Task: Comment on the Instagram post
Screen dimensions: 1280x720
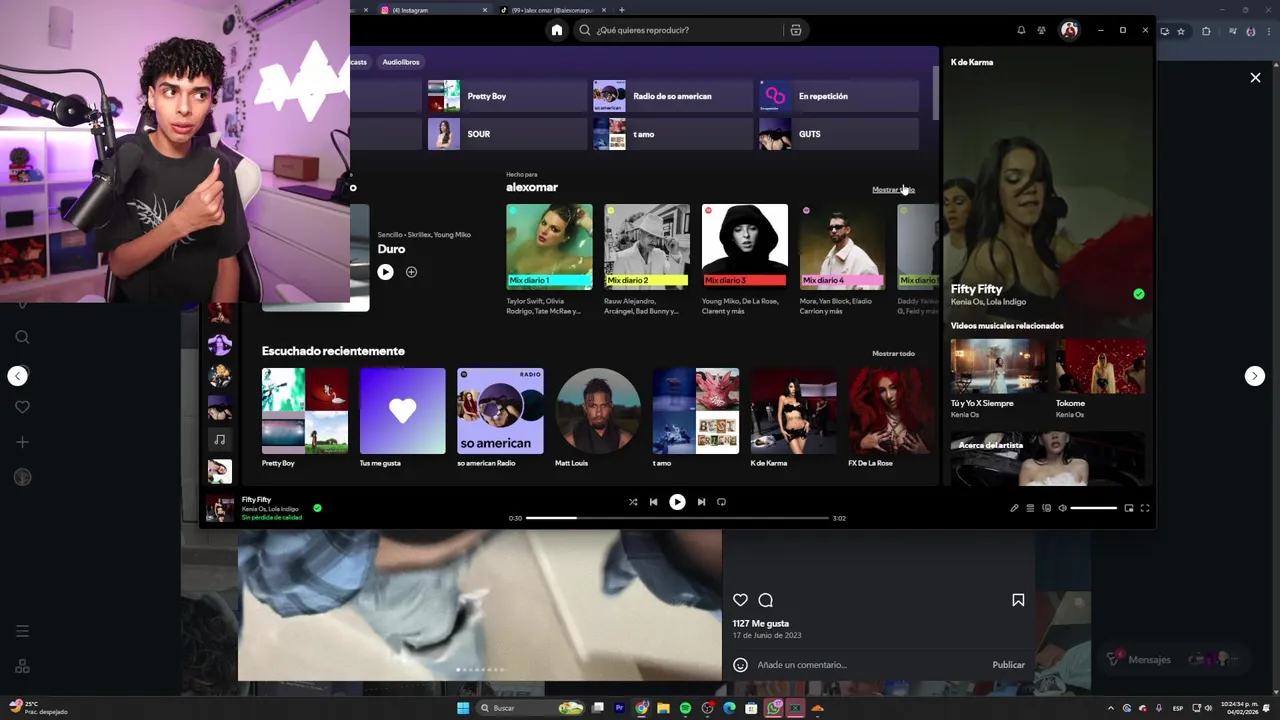Action: point(766,600)
